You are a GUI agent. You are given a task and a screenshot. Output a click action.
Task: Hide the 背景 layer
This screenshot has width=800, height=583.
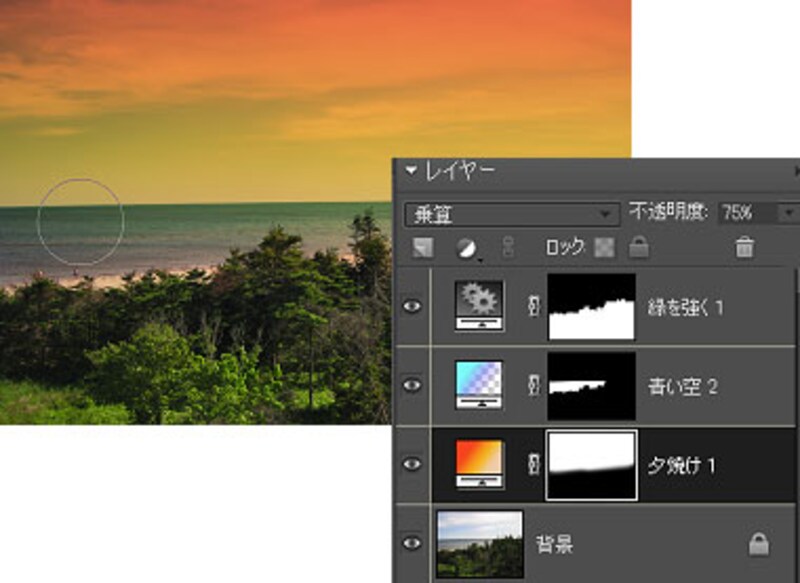coord(412,543)
